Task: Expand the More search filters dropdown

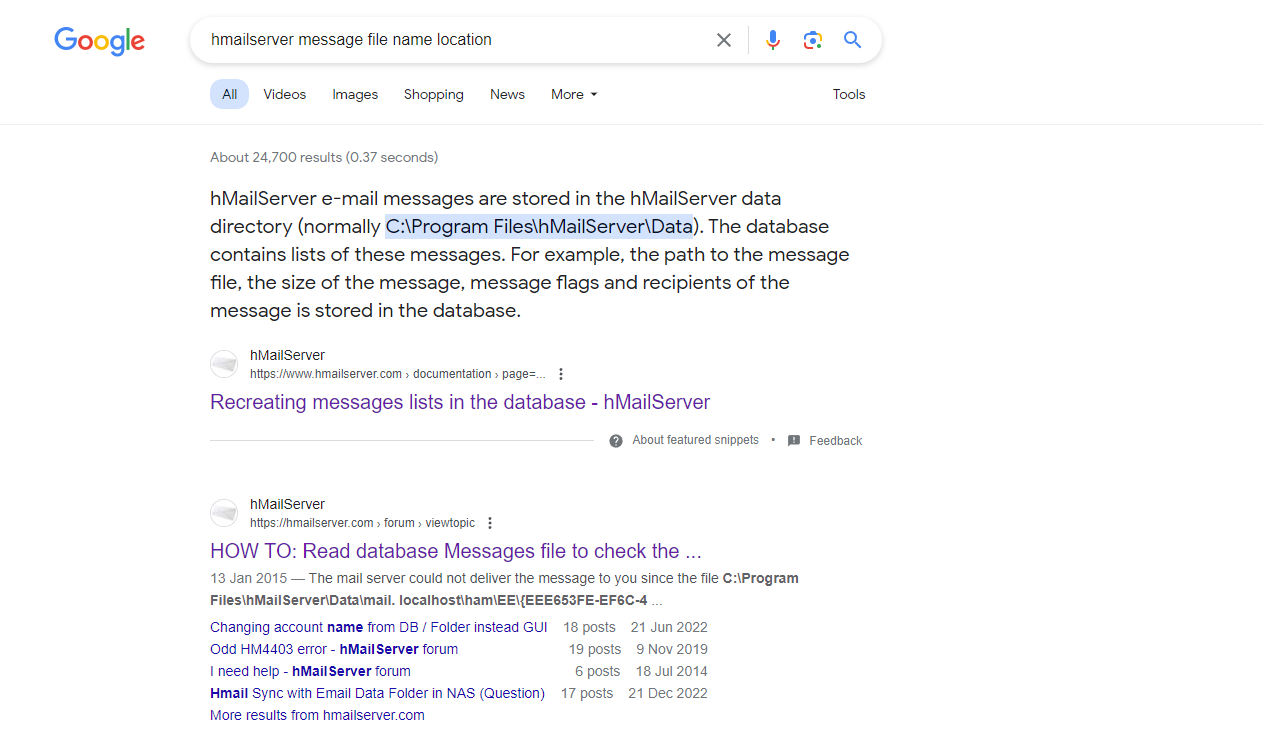Action: (574, 94)
